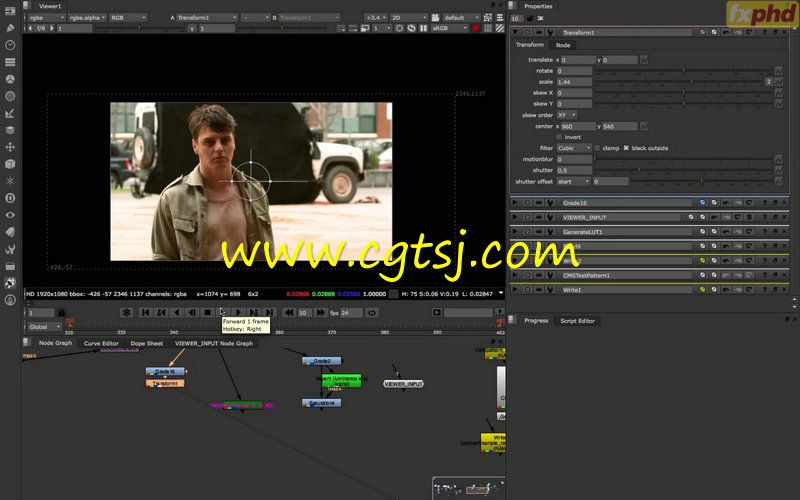Expand the VIEWER_INPUT properties panel
Screen dimensions: 800x500
[x=515, y=217]
